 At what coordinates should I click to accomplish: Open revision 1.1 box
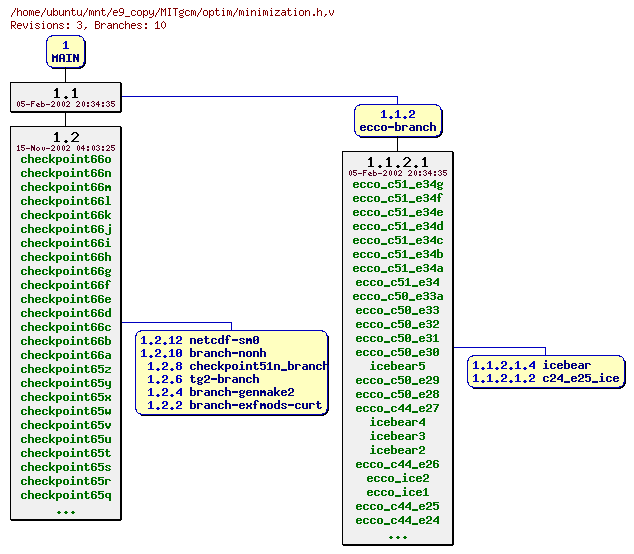(66, 97)
